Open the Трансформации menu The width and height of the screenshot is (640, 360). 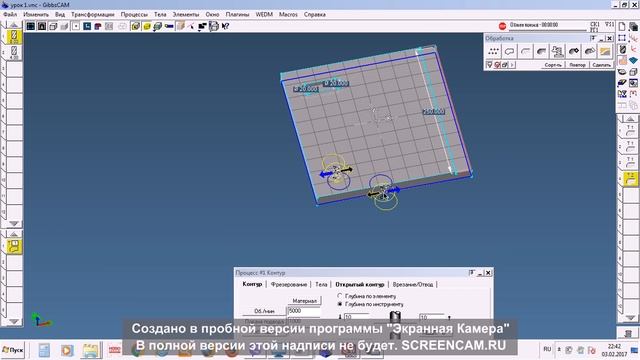coord(93,14)
